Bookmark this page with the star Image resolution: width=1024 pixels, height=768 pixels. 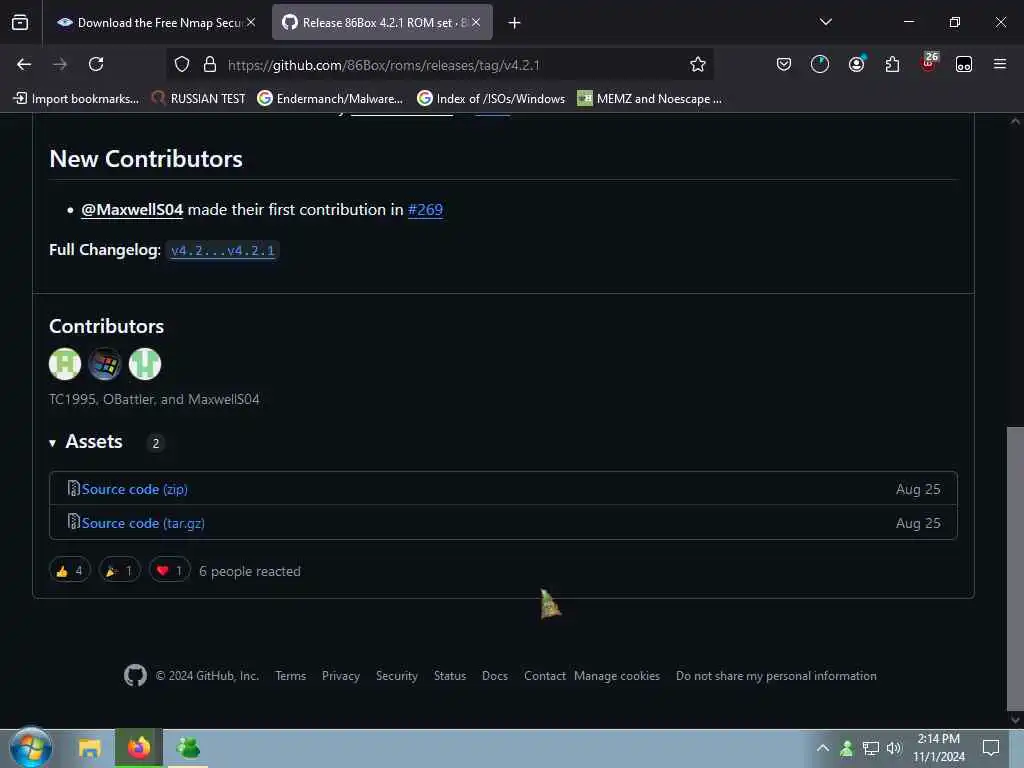pyautogui.click(x=697, y=64)
